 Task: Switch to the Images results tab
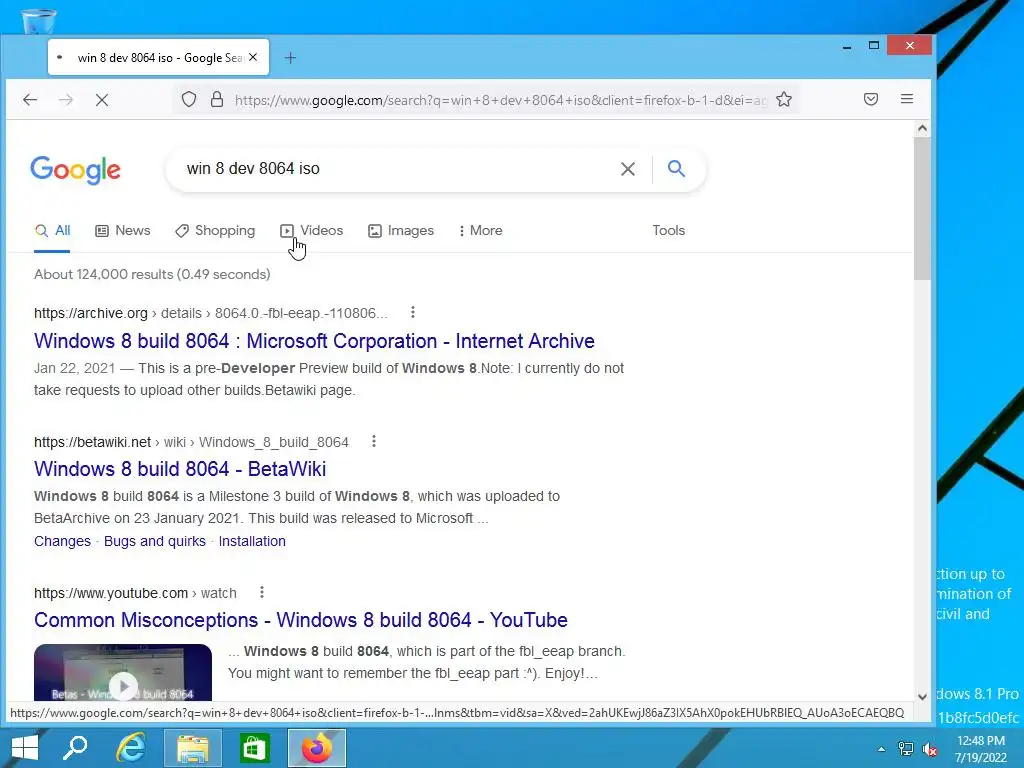coord(401,231)
